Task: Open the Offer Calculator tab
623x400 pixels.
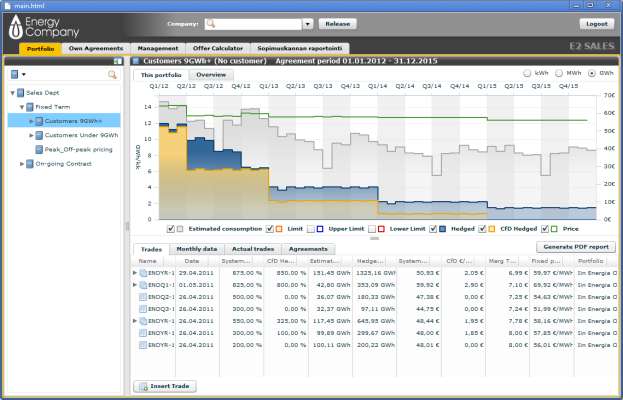Action: tap(218, 48)
